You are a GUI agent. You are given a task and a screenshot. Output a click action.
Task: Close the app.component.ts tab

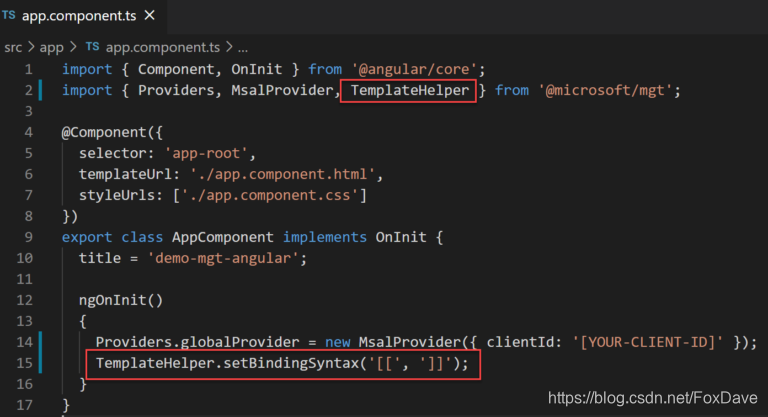tap(149, 16)
